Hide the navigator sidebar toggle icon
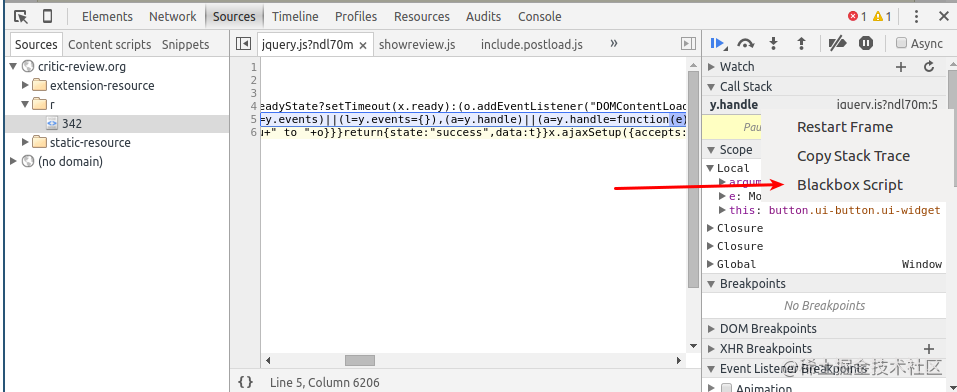 (x=243, y=44)
